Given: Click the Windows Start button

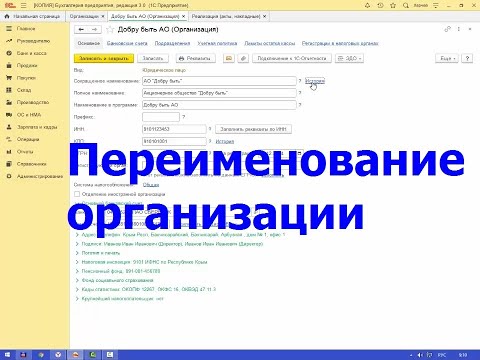Looking at the screenshot, I should [x=7, y=355].
